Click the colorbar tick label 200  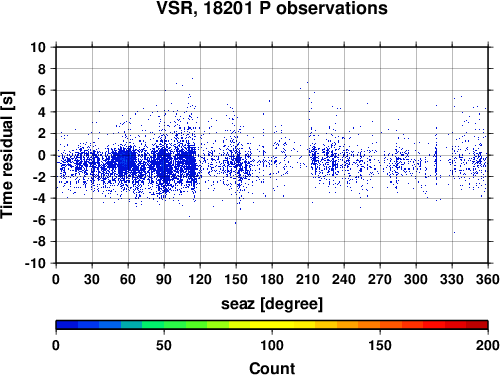(x=488, y=345)
